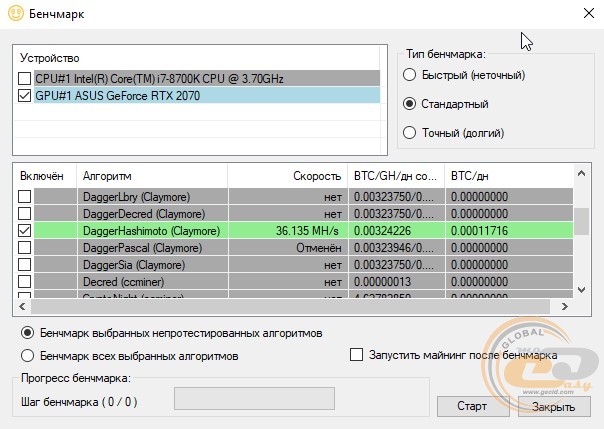The height and width of the screenshot is (429, 604).
Task: Select Decred (ccminer) row name
Action: pyautogui.click(x=124, y=282)
